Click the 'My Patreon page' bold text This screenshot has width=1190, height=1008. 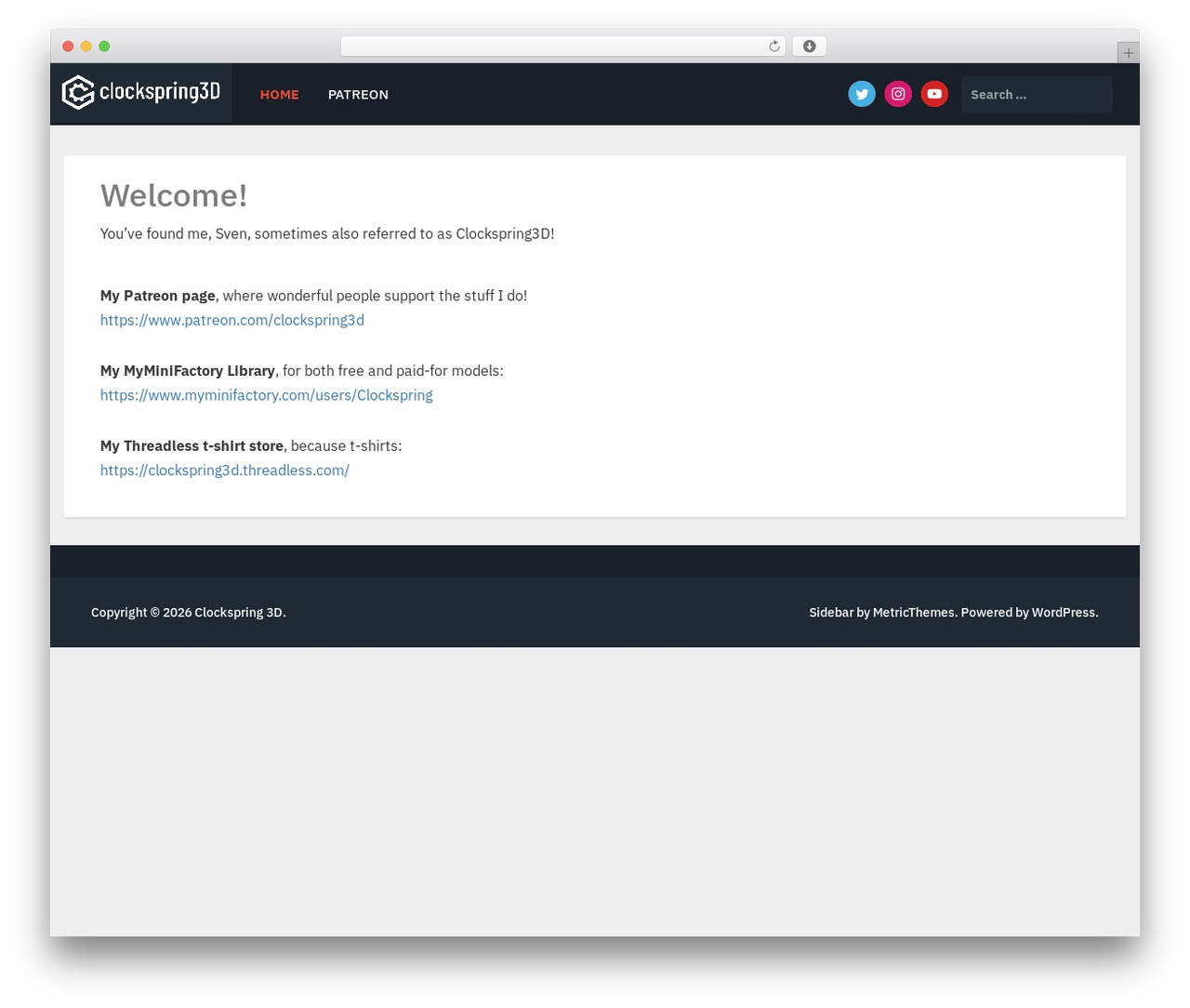(158, 296)
